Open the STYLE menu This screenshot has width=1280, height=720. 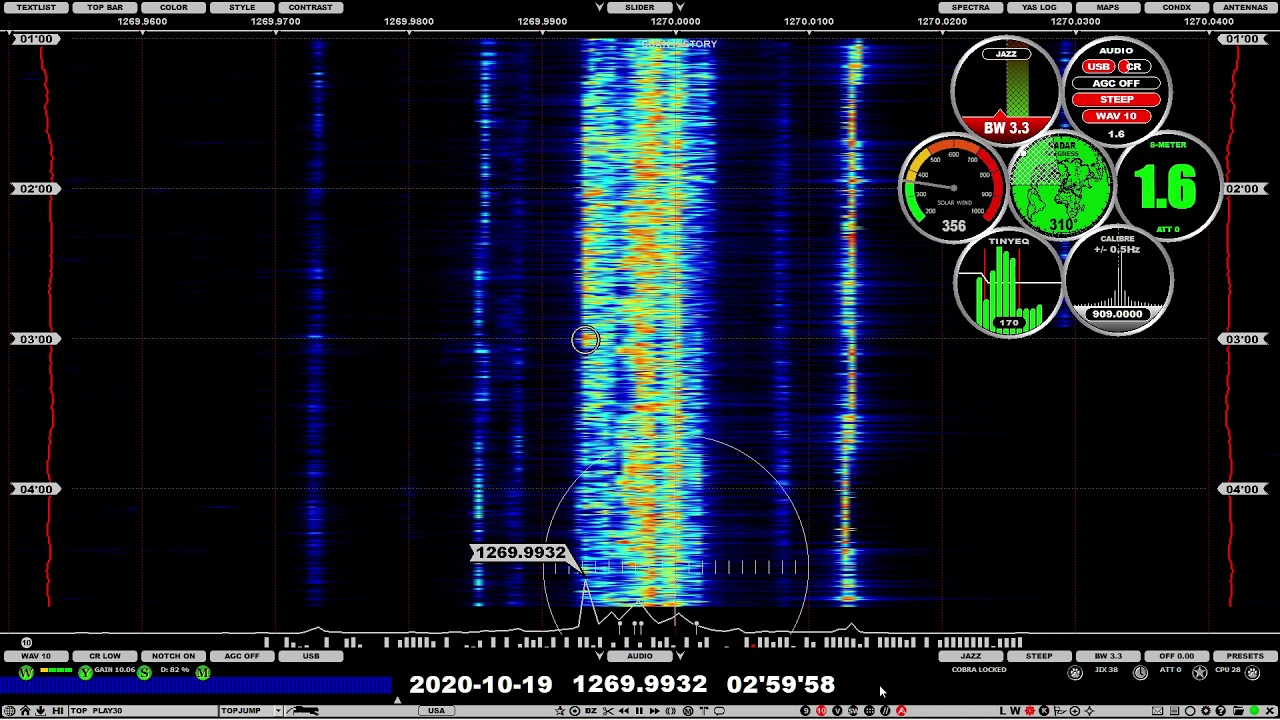coord(242,7)
